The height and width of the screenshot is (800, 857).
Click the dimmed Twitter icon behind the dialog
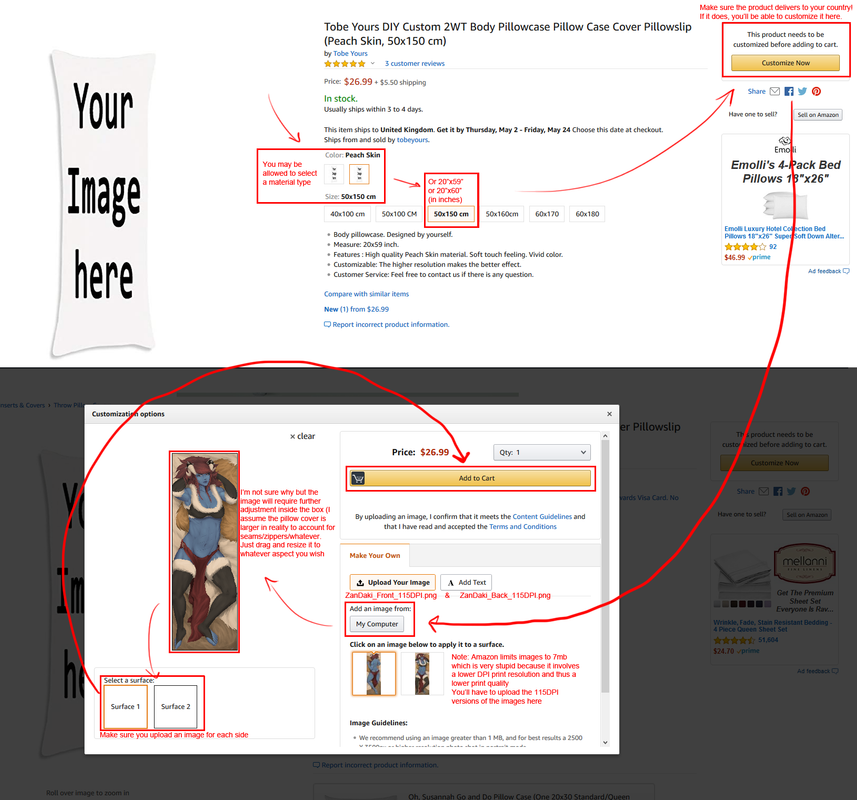791,491
